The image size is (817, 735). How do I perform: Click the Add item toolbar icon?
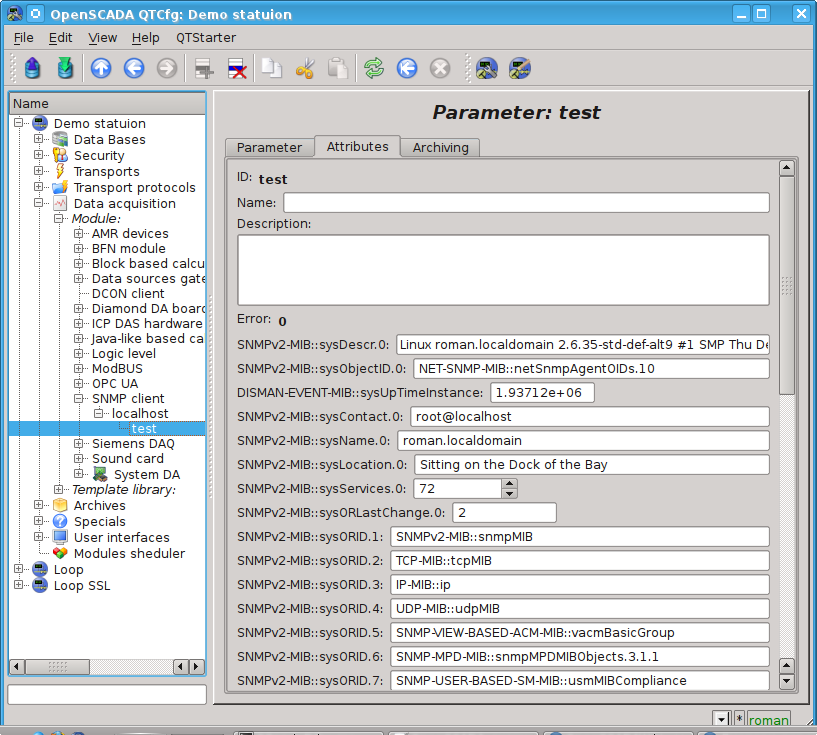coord(204,68)
